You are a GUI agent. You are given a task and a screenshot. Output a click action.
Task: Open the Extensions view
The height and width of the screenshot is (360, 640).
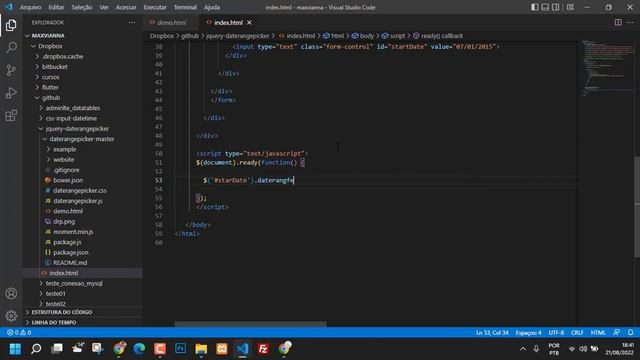[11, 116]
